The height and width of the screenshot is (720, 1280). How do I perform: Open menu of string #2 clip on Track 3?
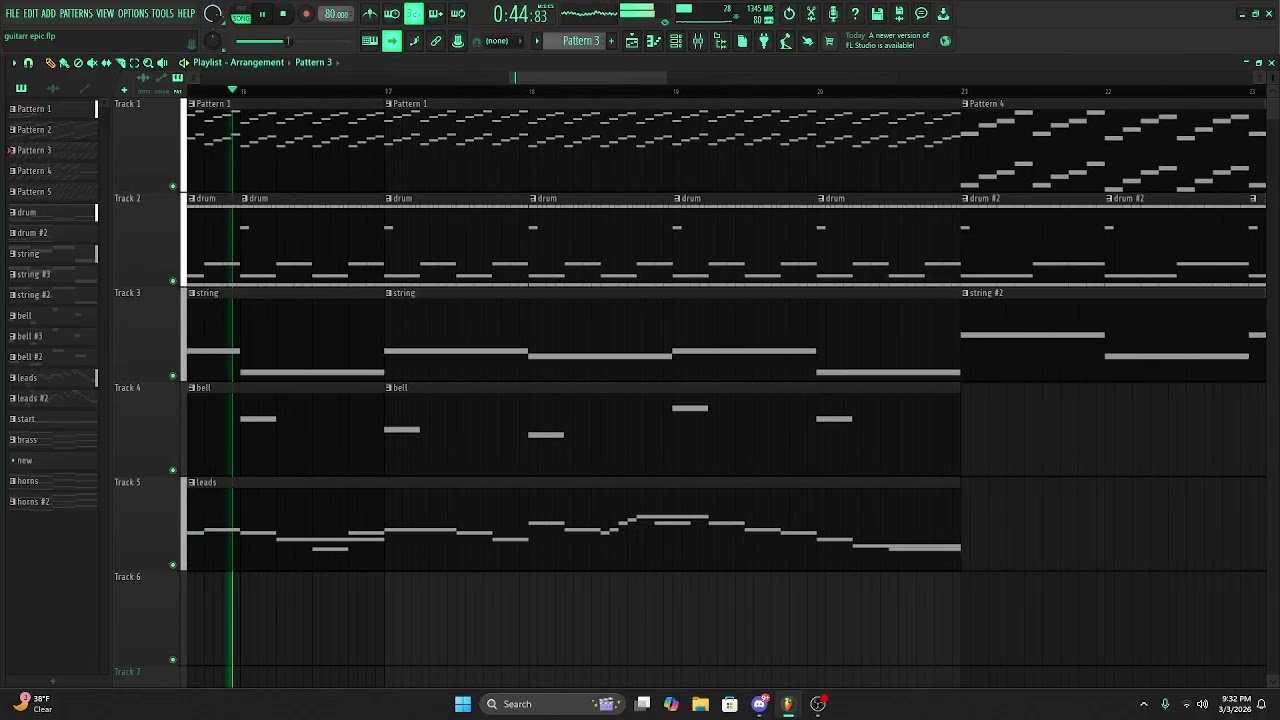pyautogui.click(x=966, y=293)
